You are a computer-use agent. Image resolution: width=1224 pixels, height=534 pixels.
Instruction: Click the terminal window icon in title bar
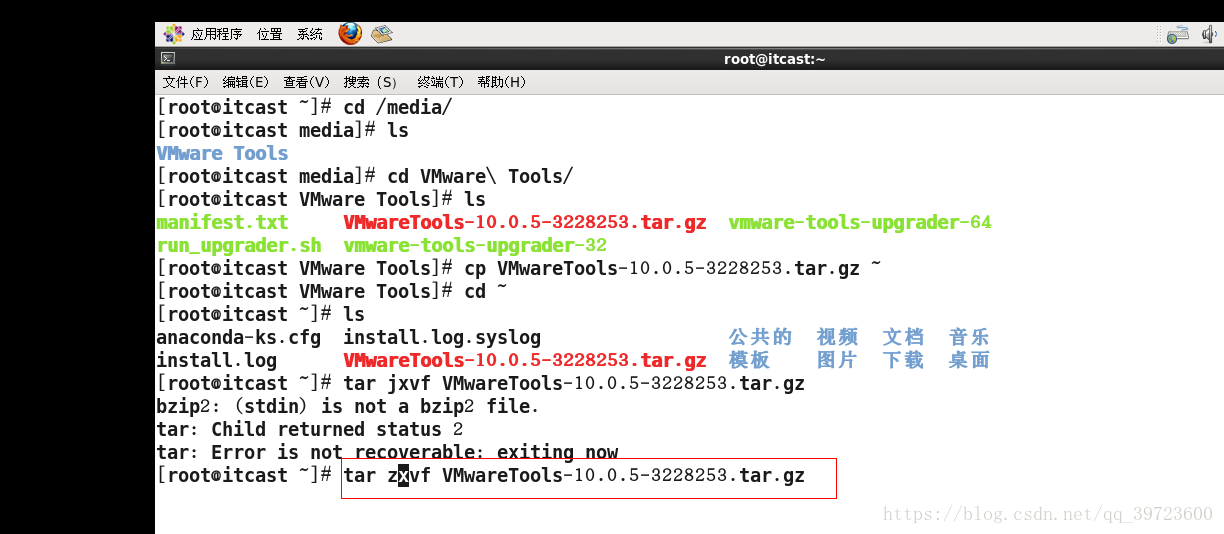[168, 59]
